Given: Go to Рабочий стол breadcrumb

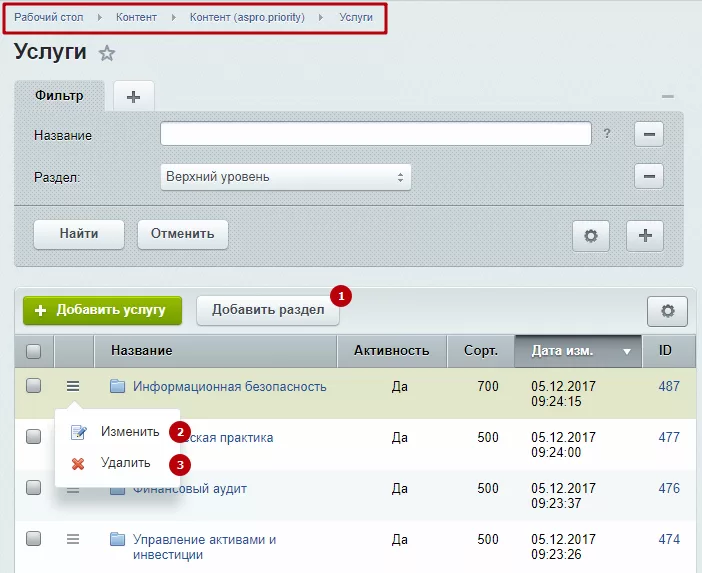Looking at the screenshot, I should [x=48, y=17].
